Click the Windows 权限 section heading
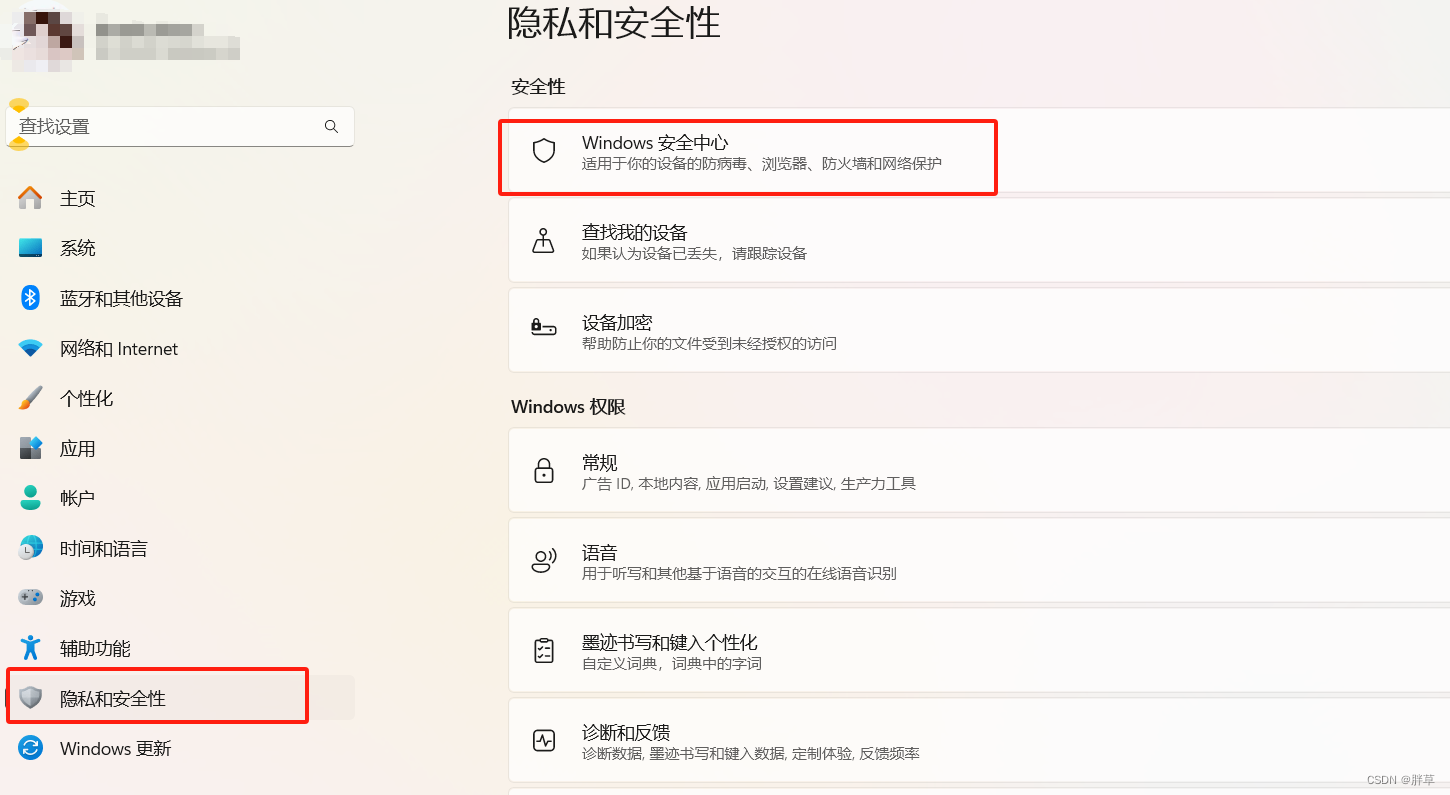 (x=568, y=407)
